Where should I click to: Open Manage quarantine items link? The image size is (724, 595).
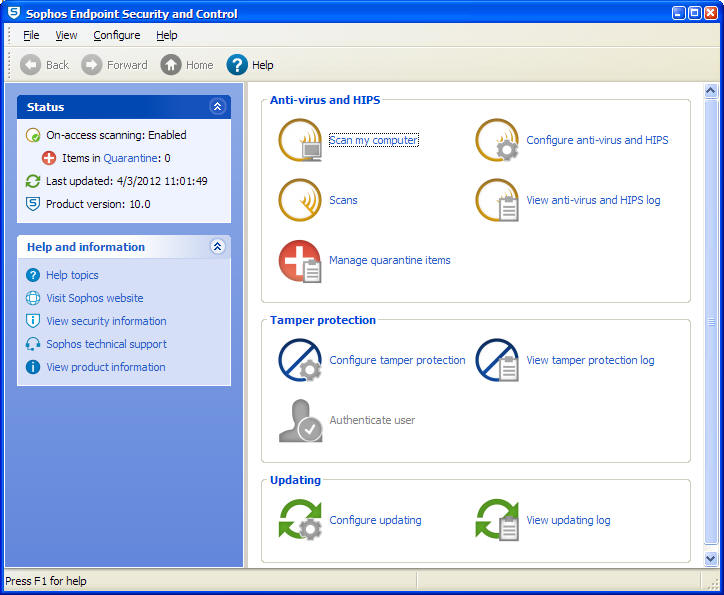coord(389,260)
